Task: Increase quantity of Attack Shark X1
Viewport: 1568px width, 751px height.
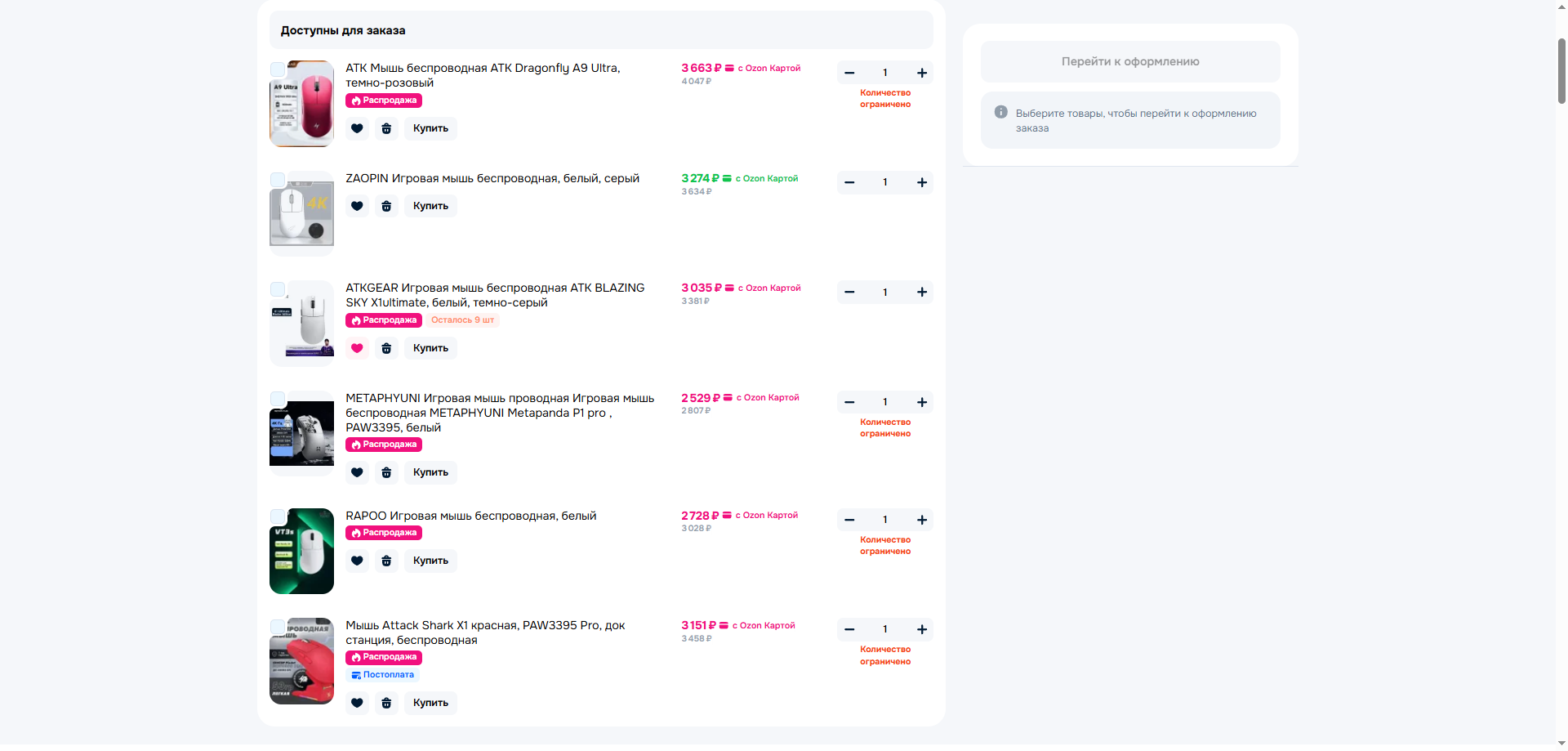Action: (922, 629)
